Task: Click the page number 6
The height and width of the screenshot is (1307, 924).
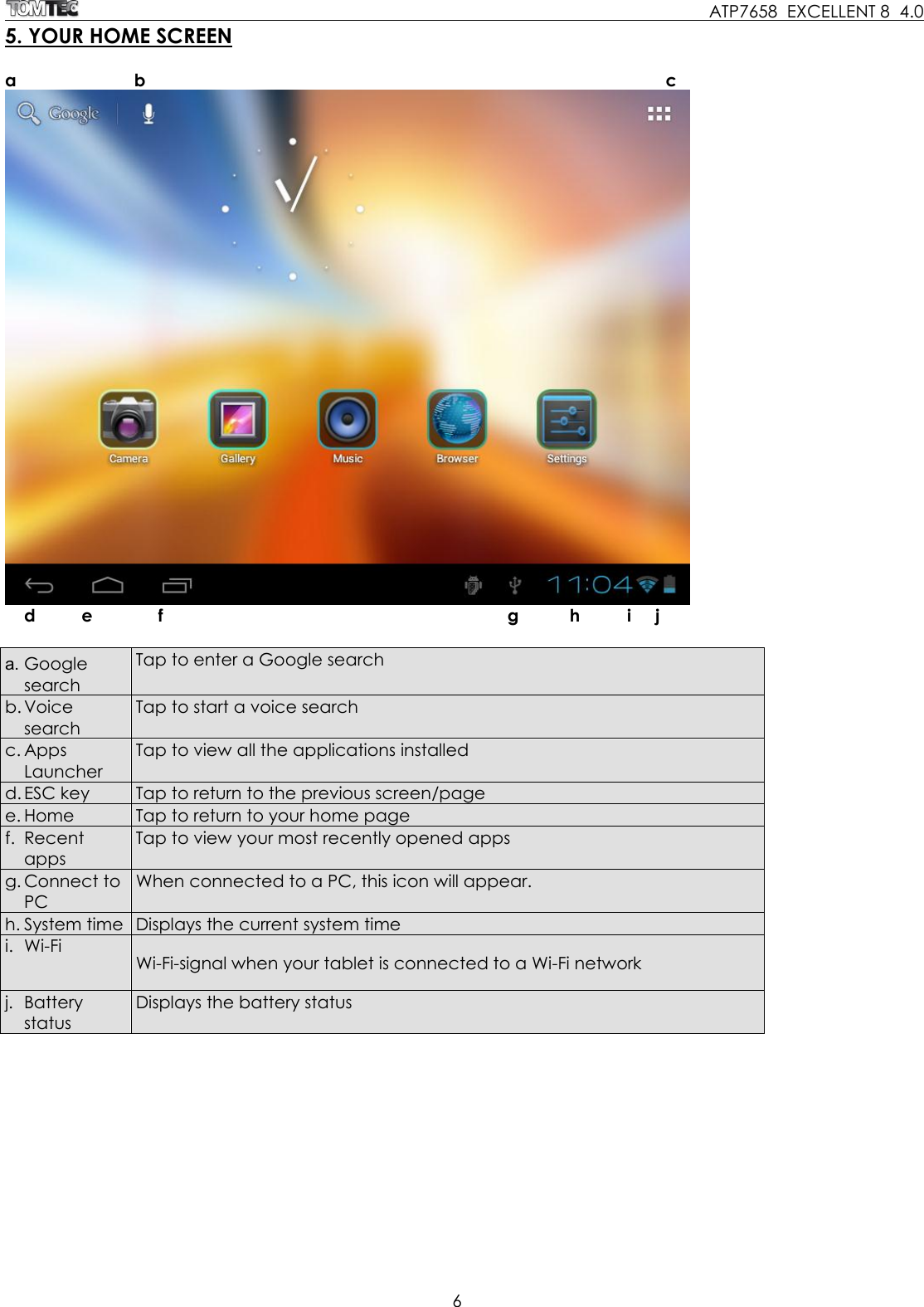Action: (x=457, y=1300)
